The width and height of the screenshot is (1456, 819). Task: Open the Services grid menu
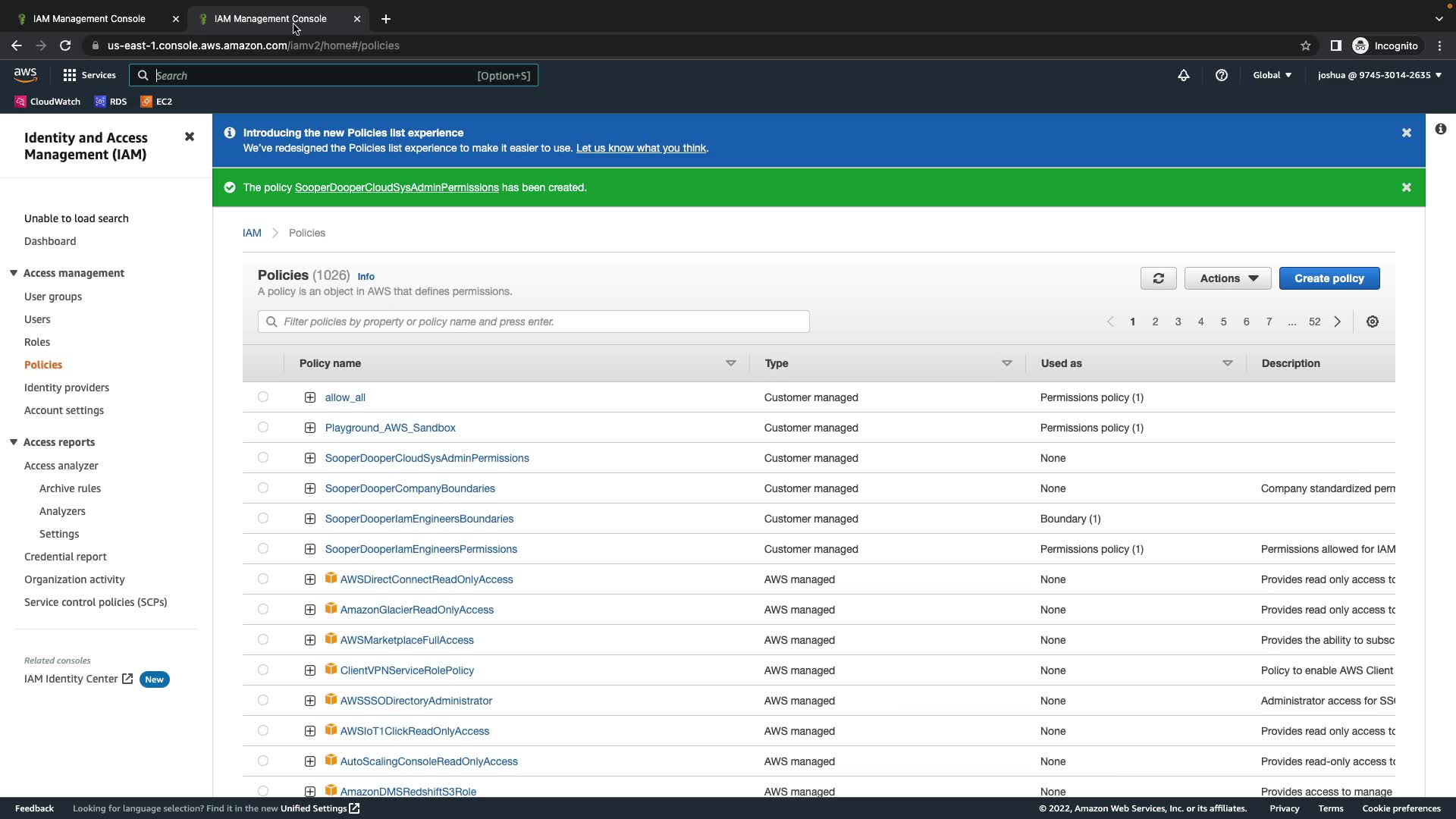pyautogui.click(x=89, y=75)
